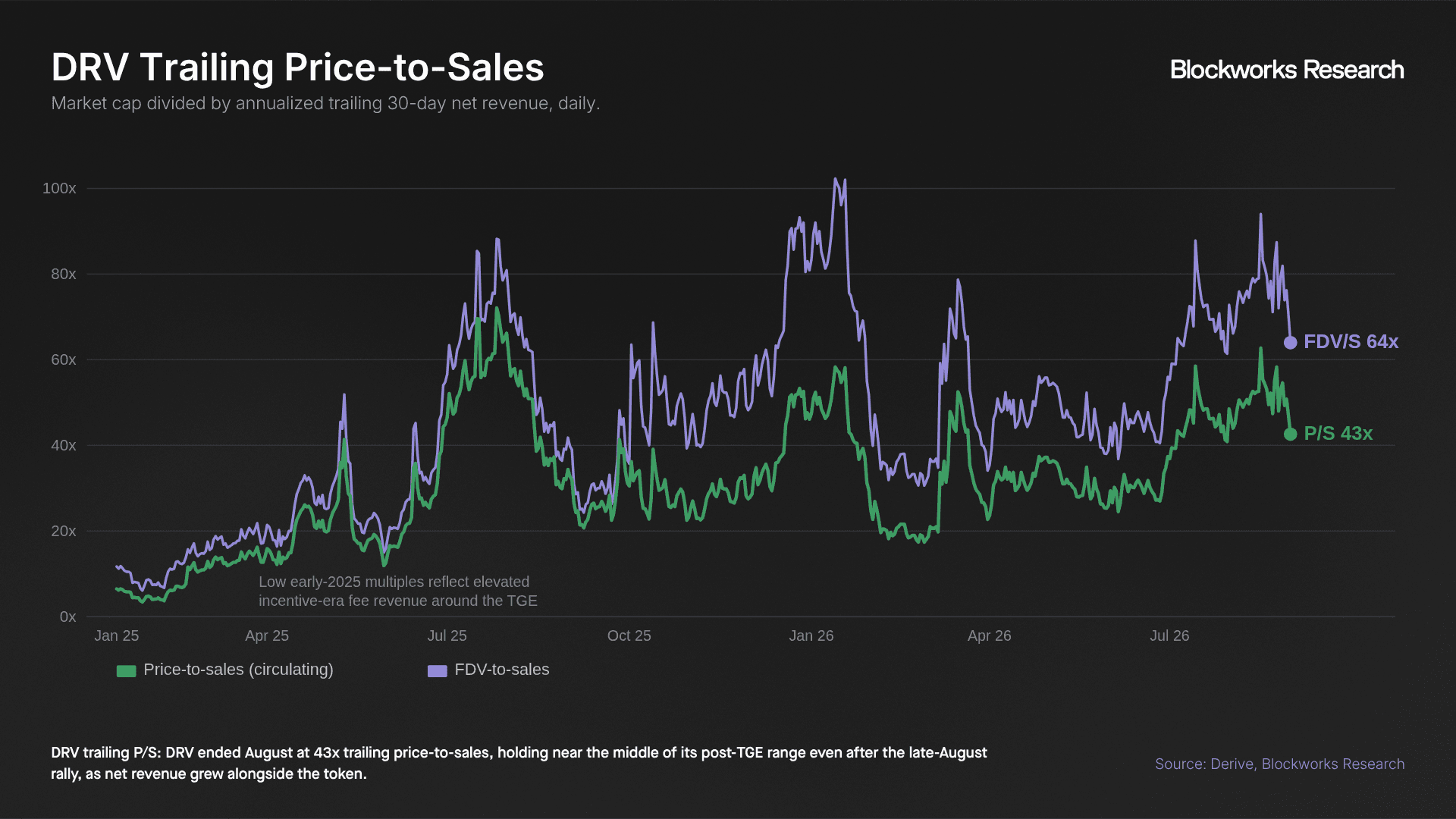Click the 'DRV Trailing Price-to-Sales' title
Screen dimensions: 1456x819
(297, 67)
